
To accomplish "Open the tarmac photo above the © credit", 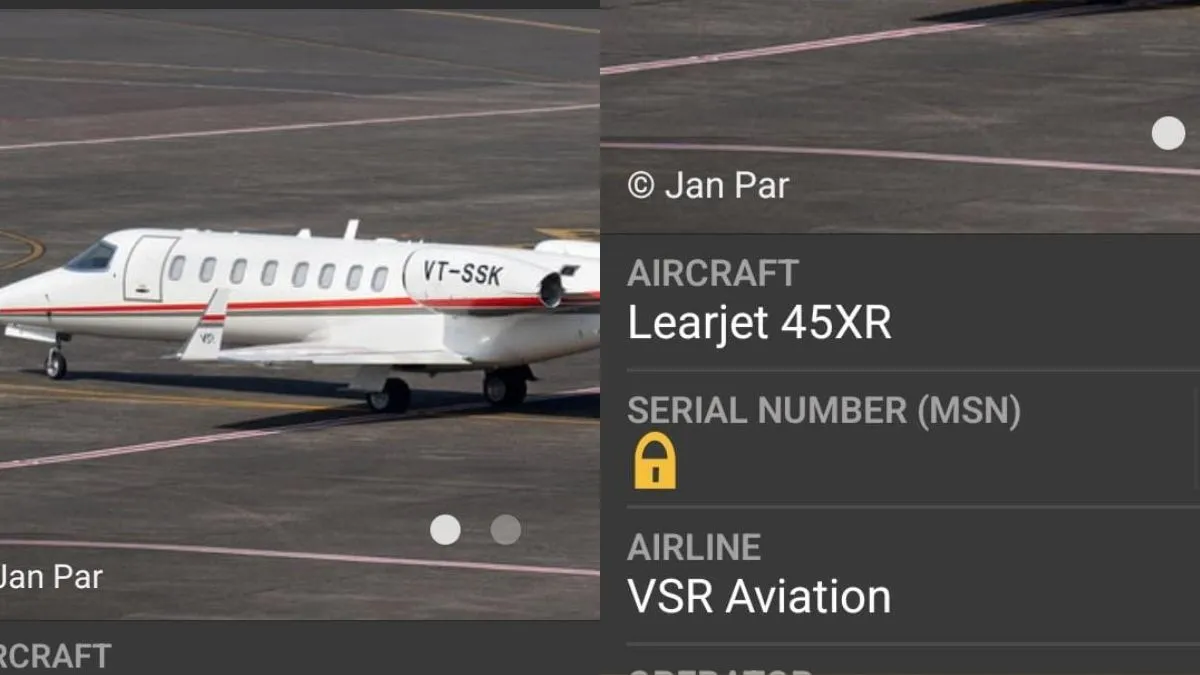I will (900, 116).
